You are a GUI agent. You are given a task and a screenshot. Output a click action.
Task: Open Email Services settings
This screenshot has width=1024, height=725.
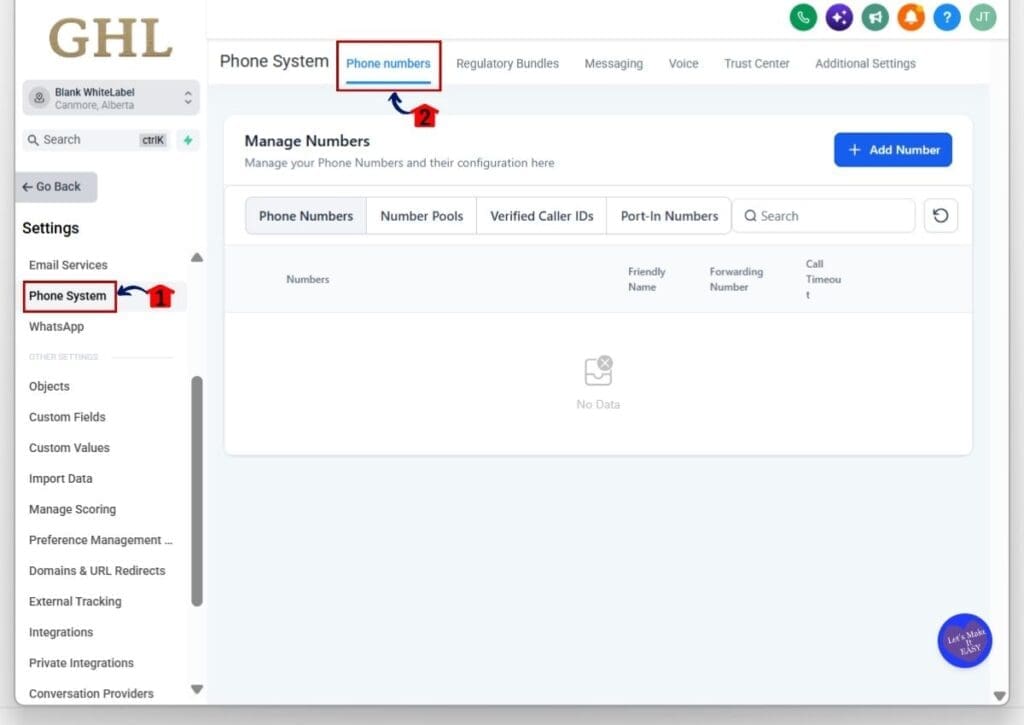pos(68,265)
